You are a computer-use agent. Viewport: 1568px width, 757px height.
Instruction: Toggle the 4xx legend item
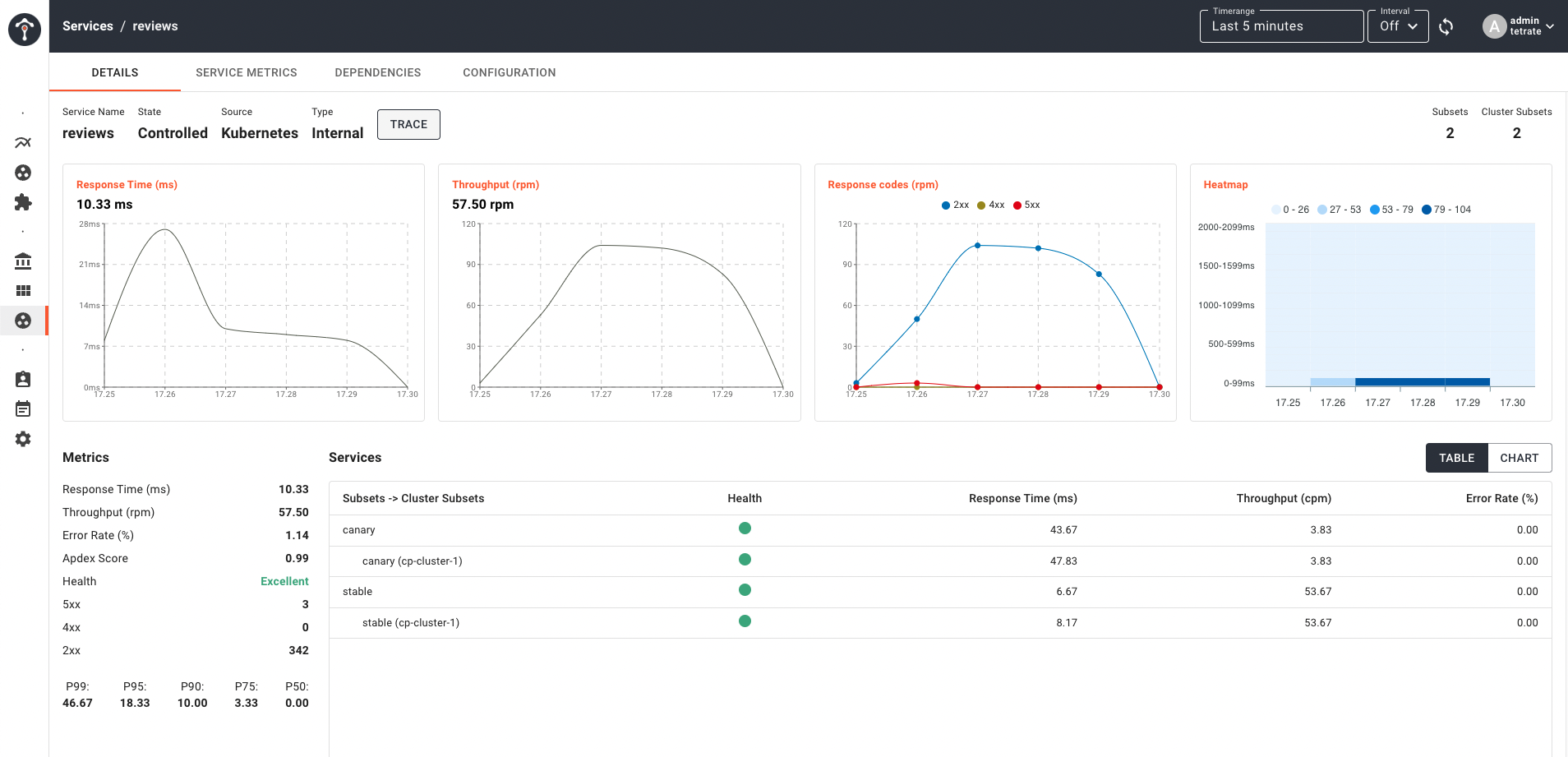(990, 205)
